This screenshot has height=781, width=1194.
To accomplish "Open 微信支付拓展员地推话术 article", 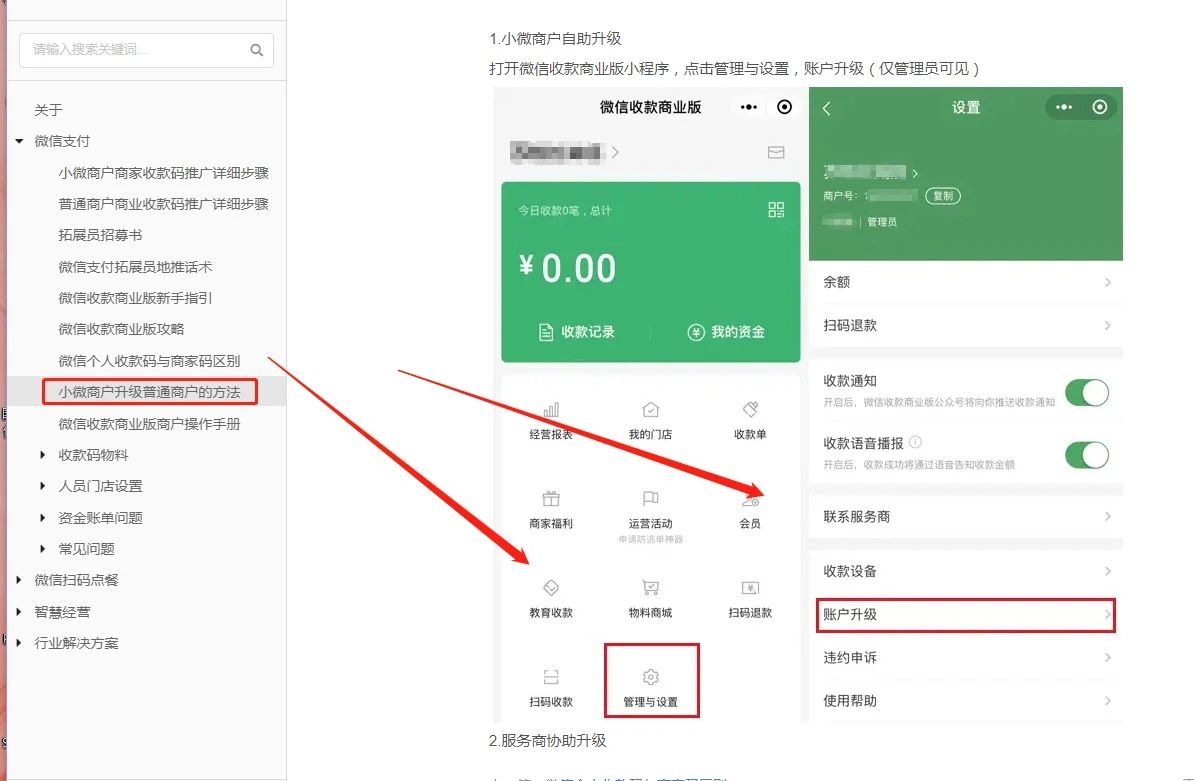I will pyautogui.click(x=136, y=267).
